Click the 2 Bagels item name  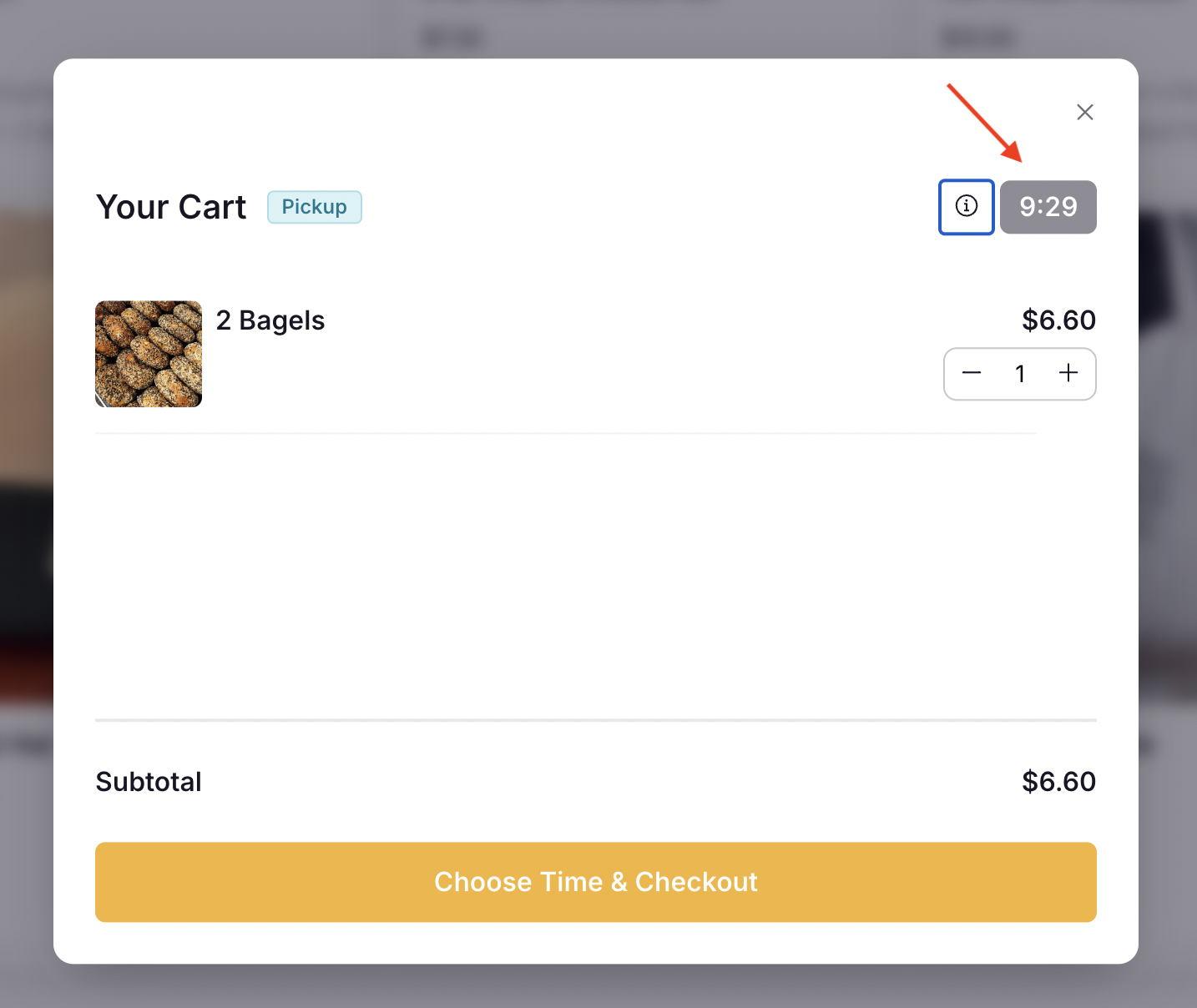pyautogui.click(x=270, y=320)
